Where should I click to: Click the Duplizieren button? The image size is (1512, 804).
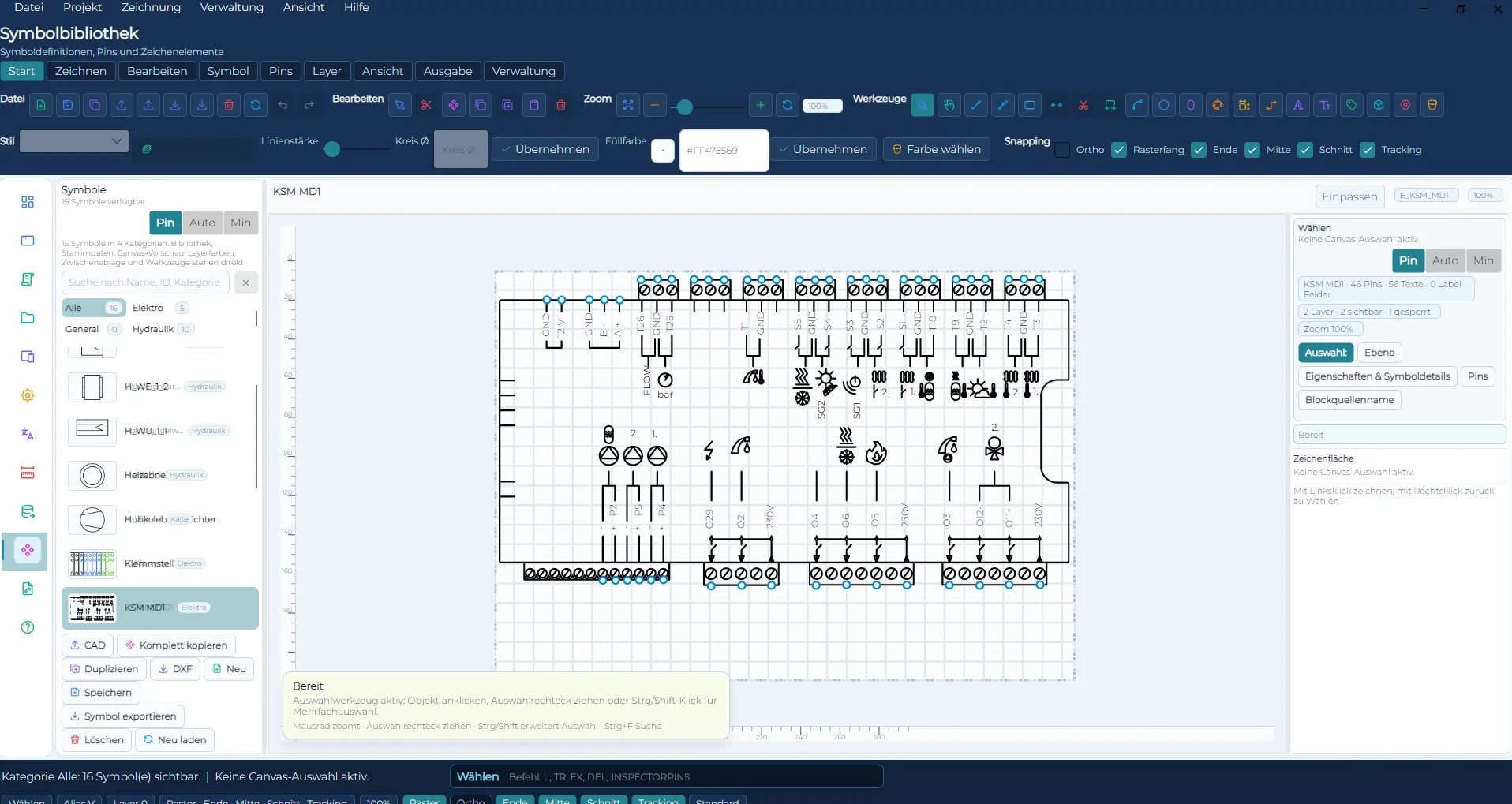(x=104, y=669)
